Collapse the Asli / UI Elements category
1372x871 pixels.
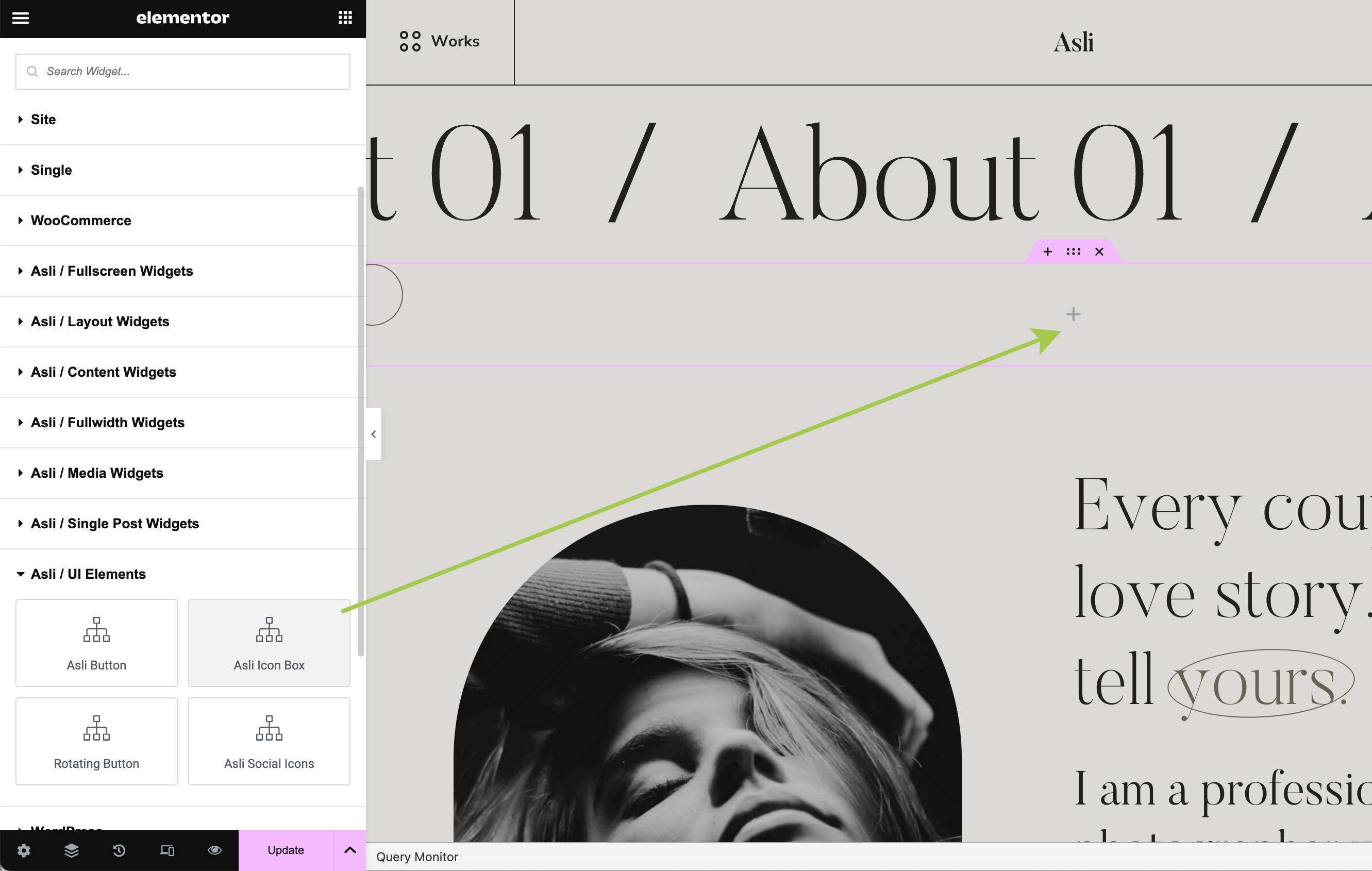(x=88, y=574)
